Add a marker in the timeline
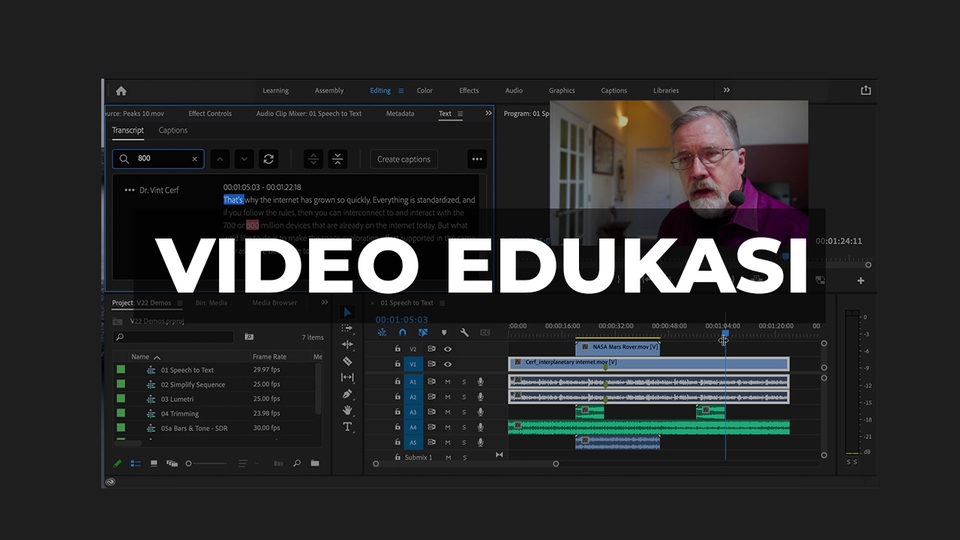This screenshot has height=540, width=960. pos(444,332)
